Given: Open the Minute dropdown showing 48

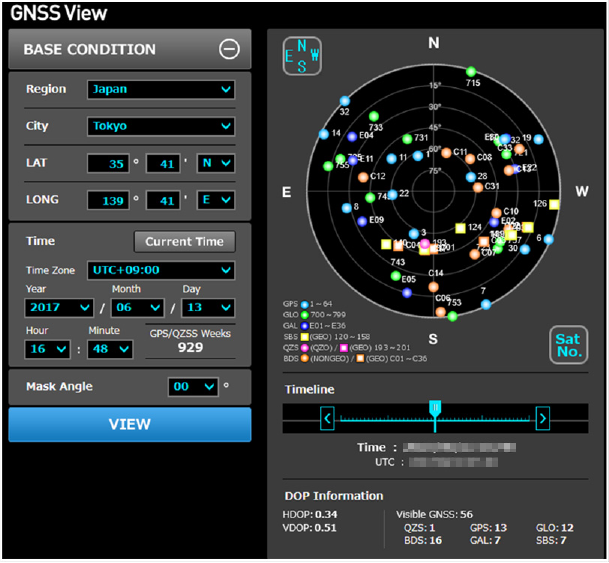Looking at the screenshot, I should click(x=110, y=349).
